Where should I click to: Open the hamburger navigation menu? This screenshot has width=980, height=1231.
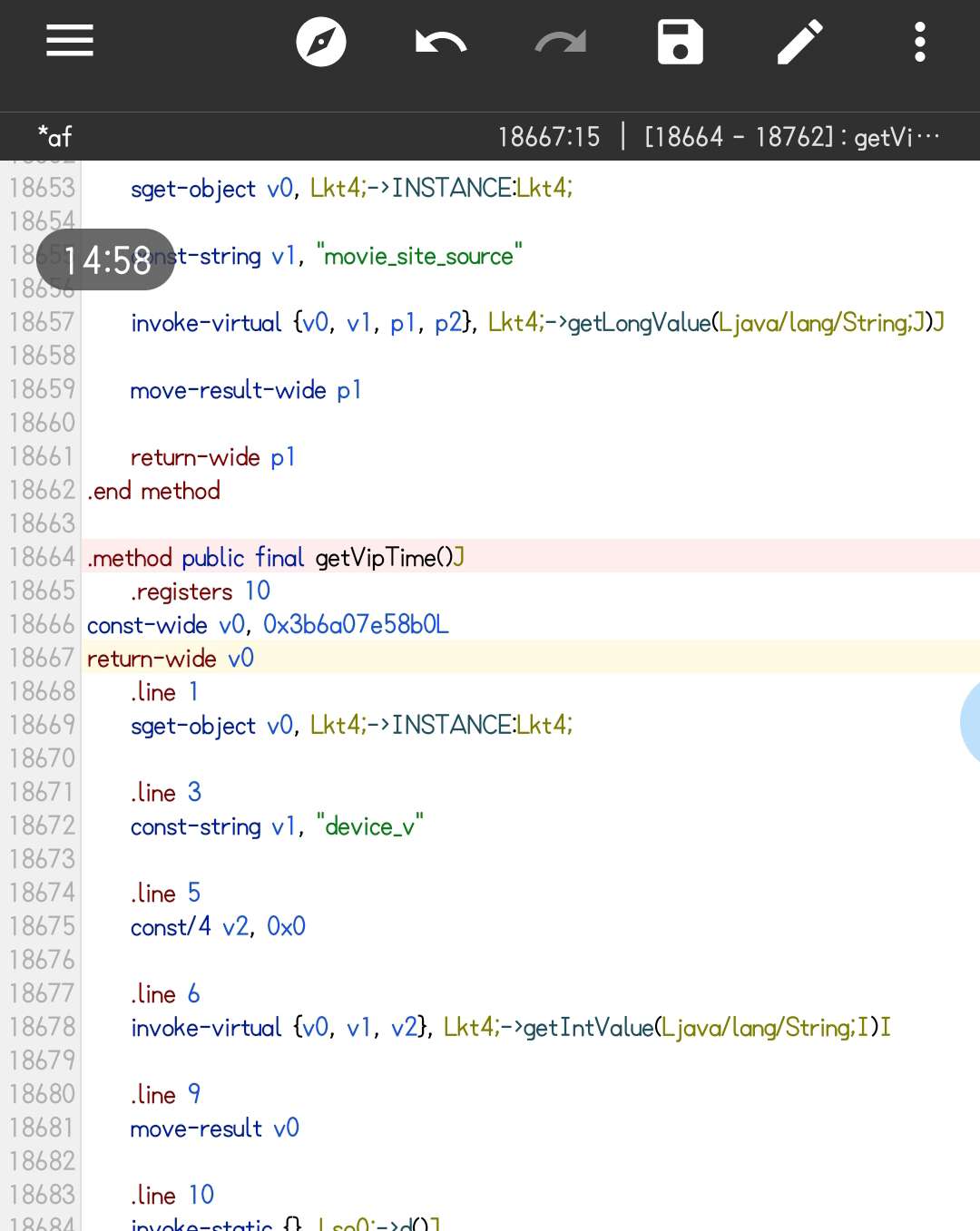[x=70, y=42]
